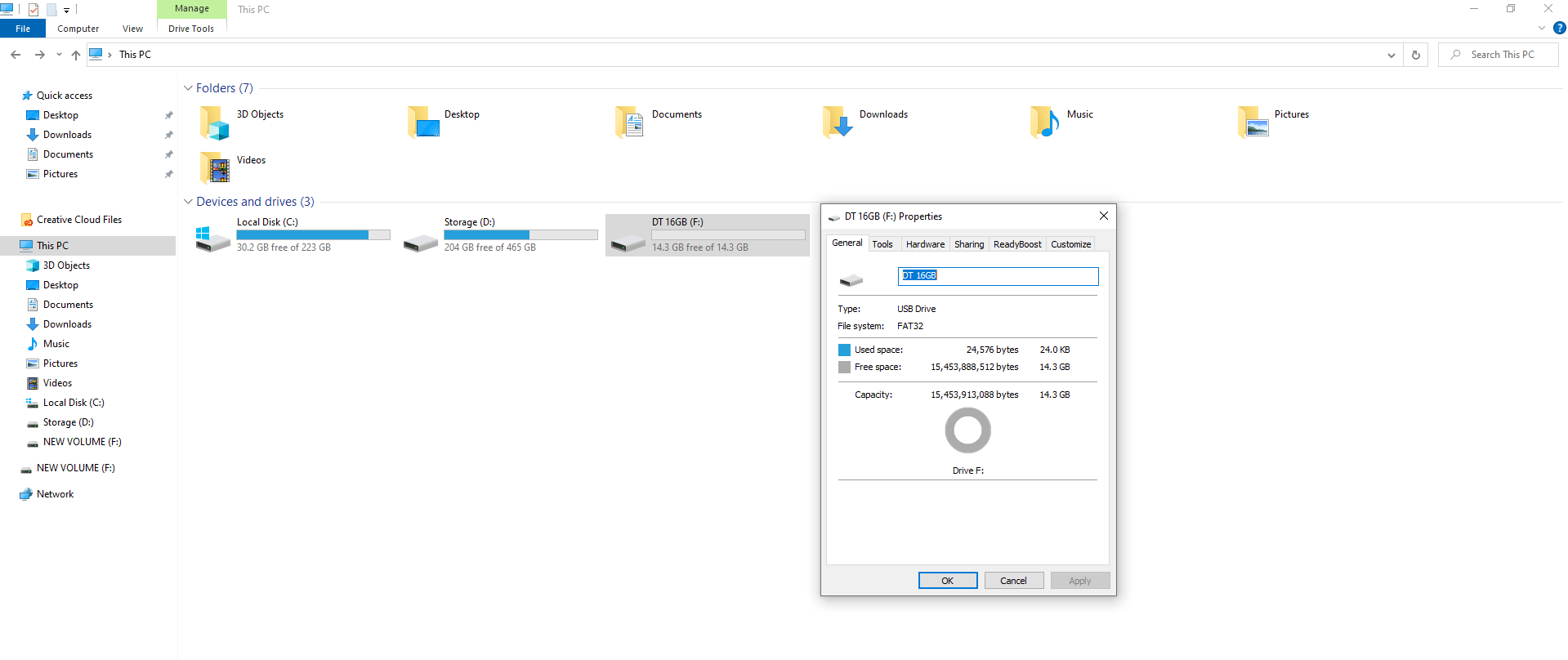Open Help via the question mark icon
Image resolution: width=1568 pixels, height=660 pixels.
click(x=1559, y=28)
